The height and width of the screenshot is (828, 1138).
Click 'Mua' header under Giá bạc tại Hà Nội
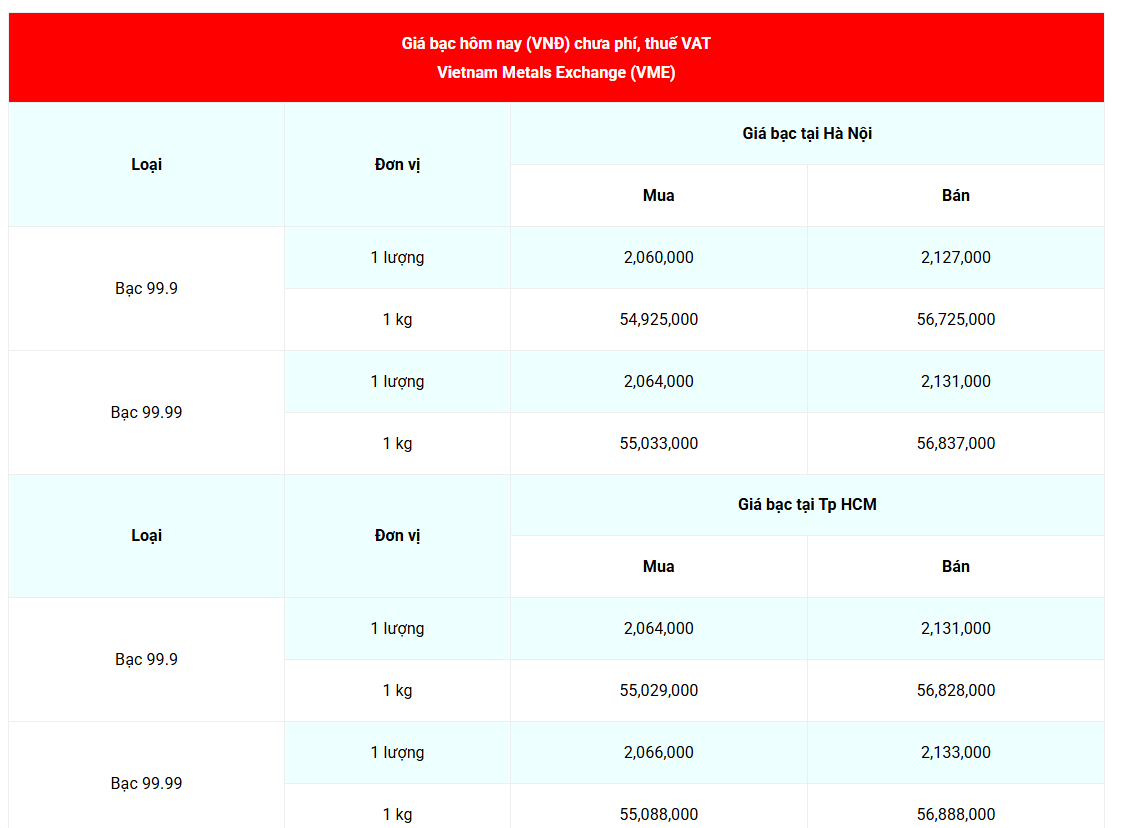tap(658, 195)
